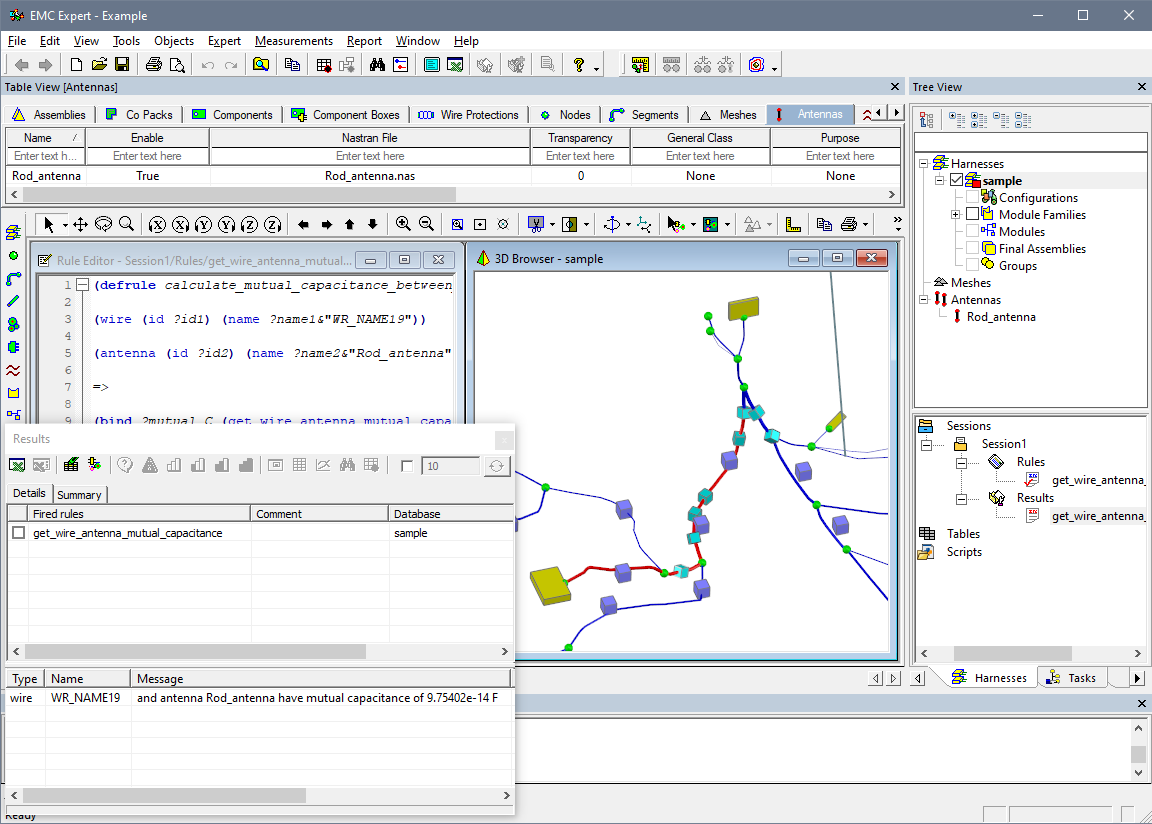Open the Measurements menu
Screen dimensions: 1152x824
pos(293,41)
